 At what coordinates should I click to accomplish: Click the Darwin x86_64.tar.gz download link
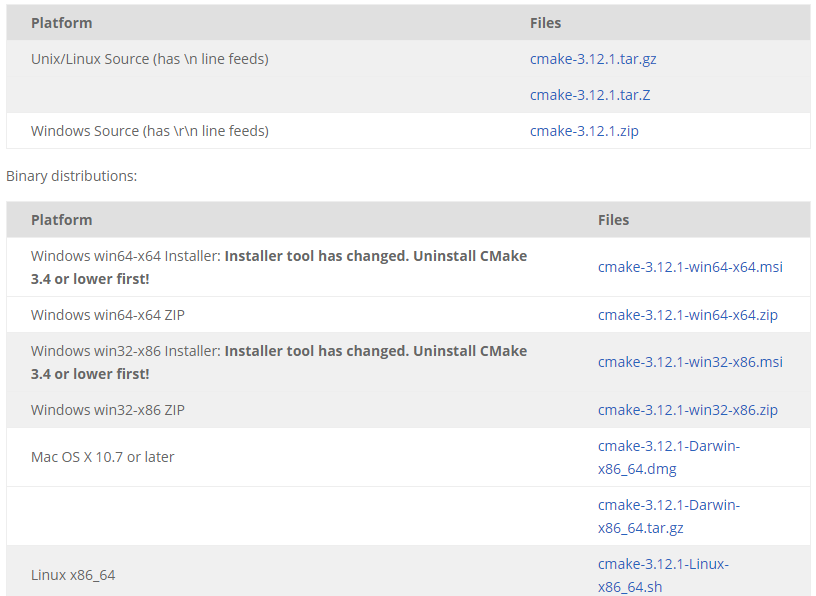pos(668,516)
